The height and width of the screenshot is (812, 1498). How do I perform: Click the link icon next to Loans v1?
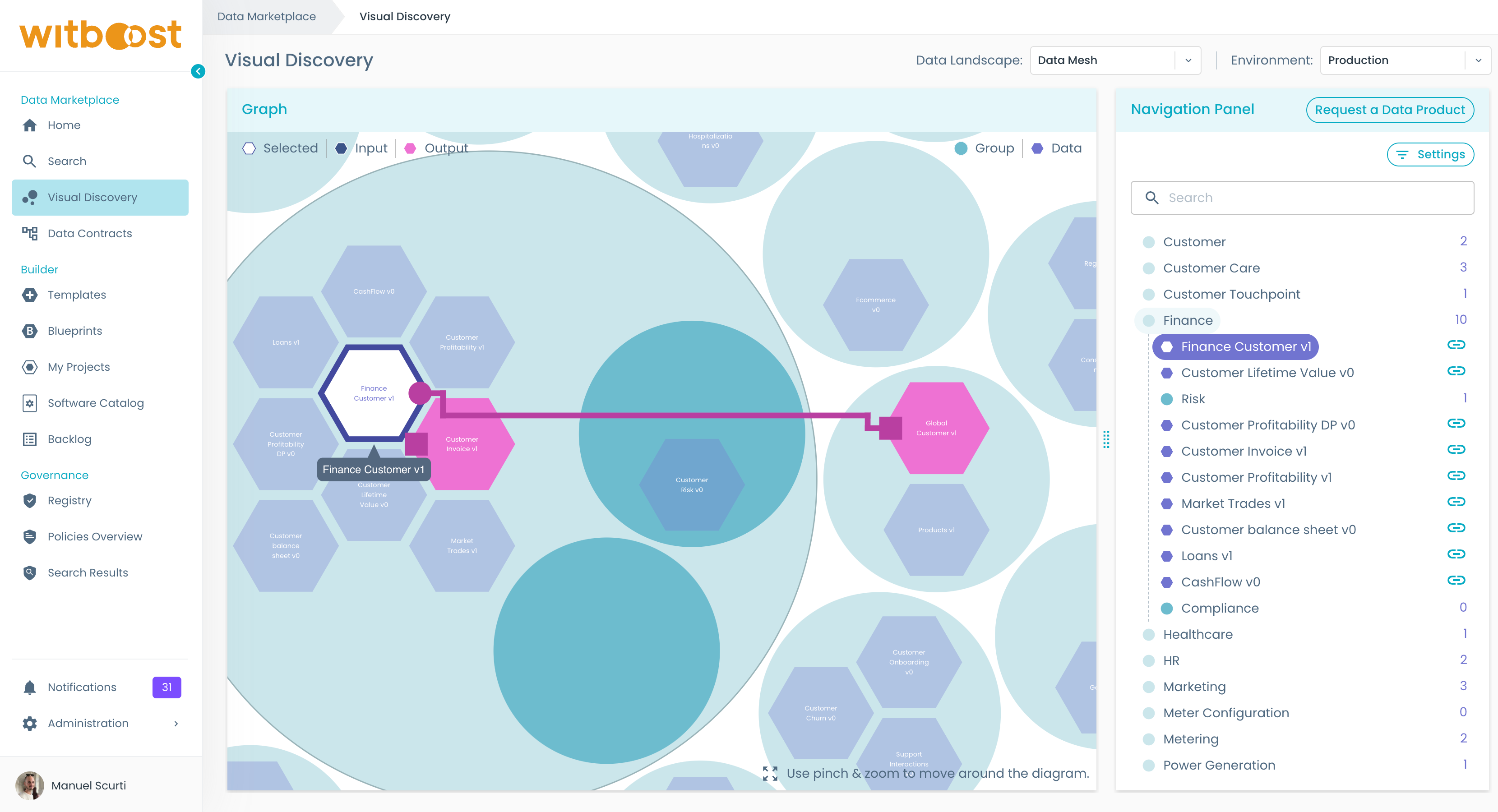[1456, 554]
